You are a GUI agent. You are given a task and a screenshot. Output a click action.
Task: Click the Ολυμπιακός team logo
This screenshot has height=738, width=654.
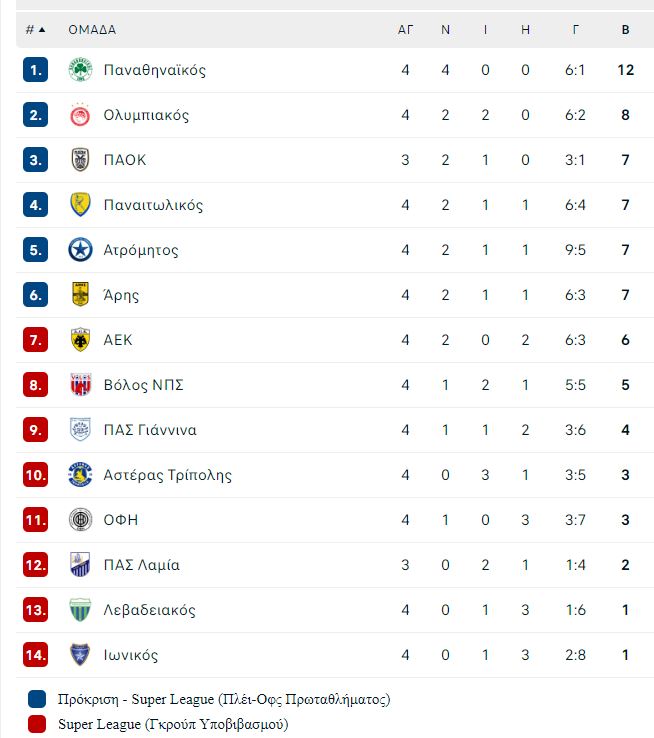80,115
